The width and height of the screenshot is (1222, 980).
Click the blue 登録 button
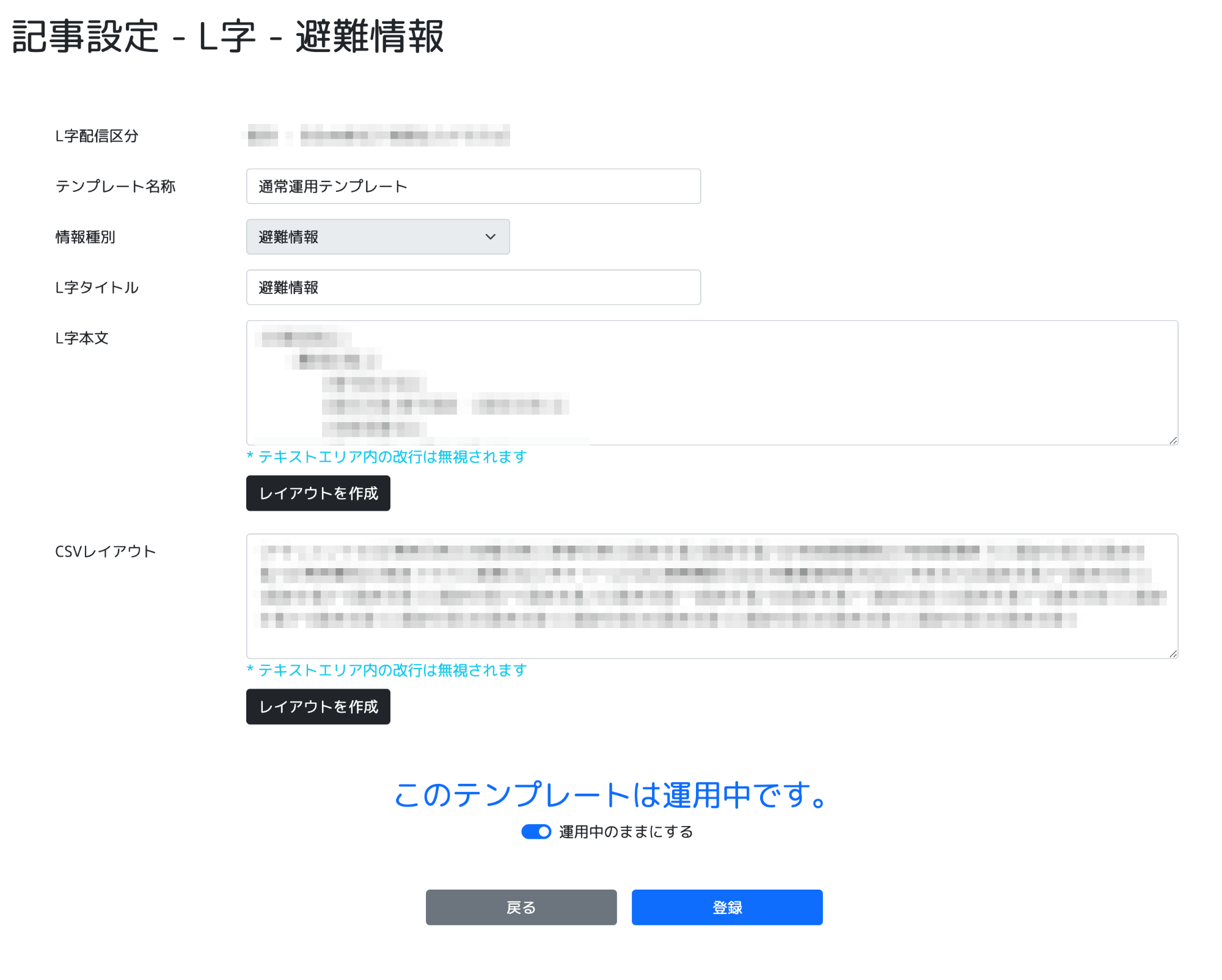click(726, 907)
